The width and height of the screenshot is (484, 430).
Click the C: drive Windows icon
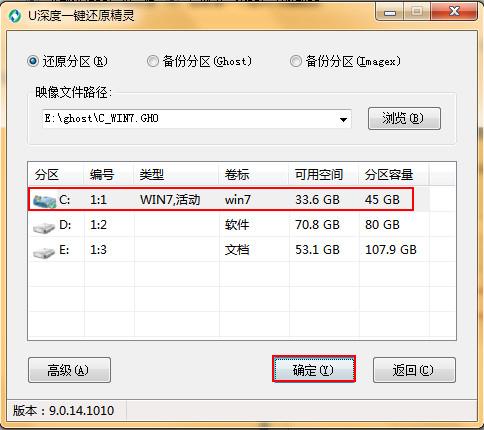[x=44, y=201]
